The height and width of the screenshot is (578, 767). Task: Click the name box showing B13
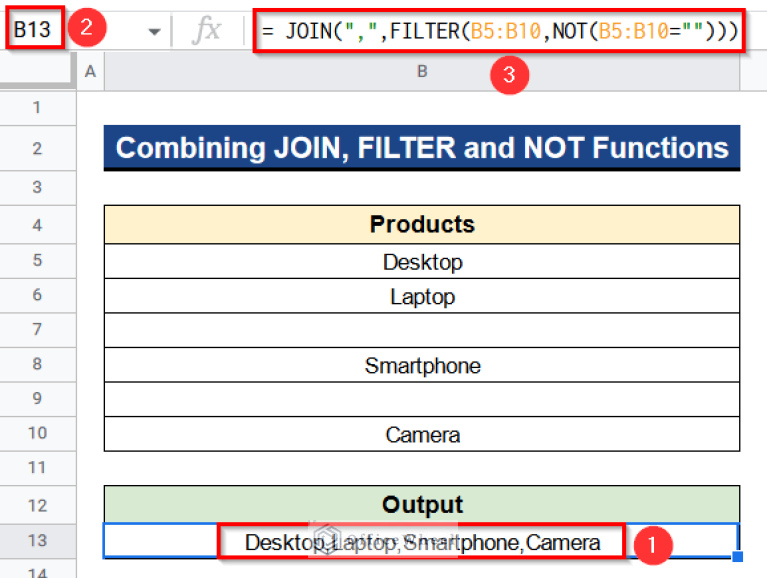[34, 30]
